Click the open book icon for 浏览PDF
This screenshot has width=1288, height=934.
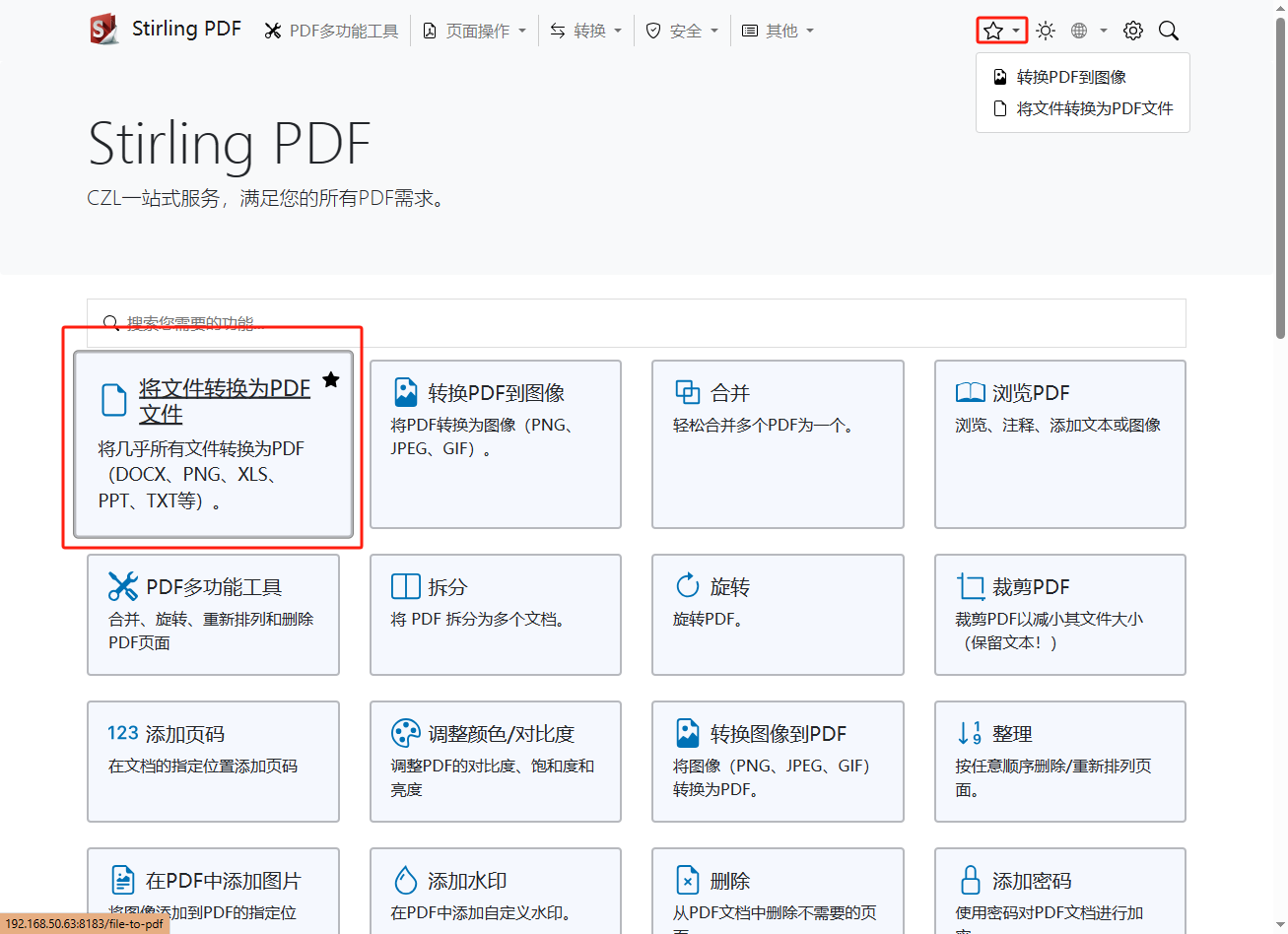[x=970, y=392]
